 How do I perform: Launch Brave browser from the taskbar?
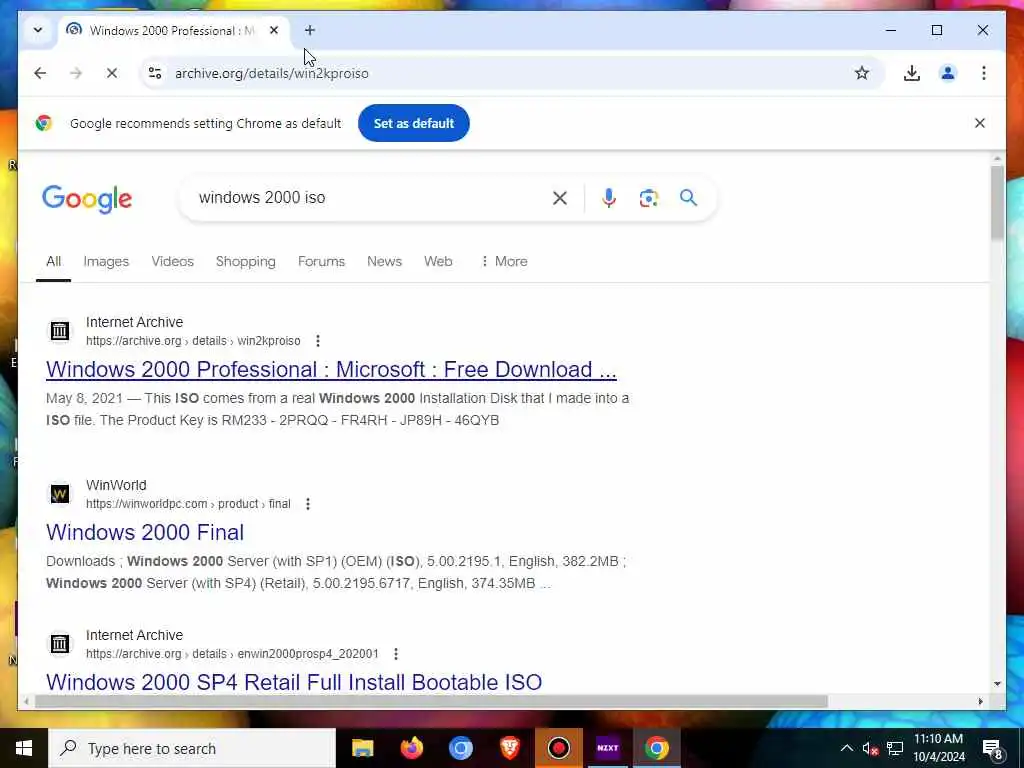pos(509,748)
